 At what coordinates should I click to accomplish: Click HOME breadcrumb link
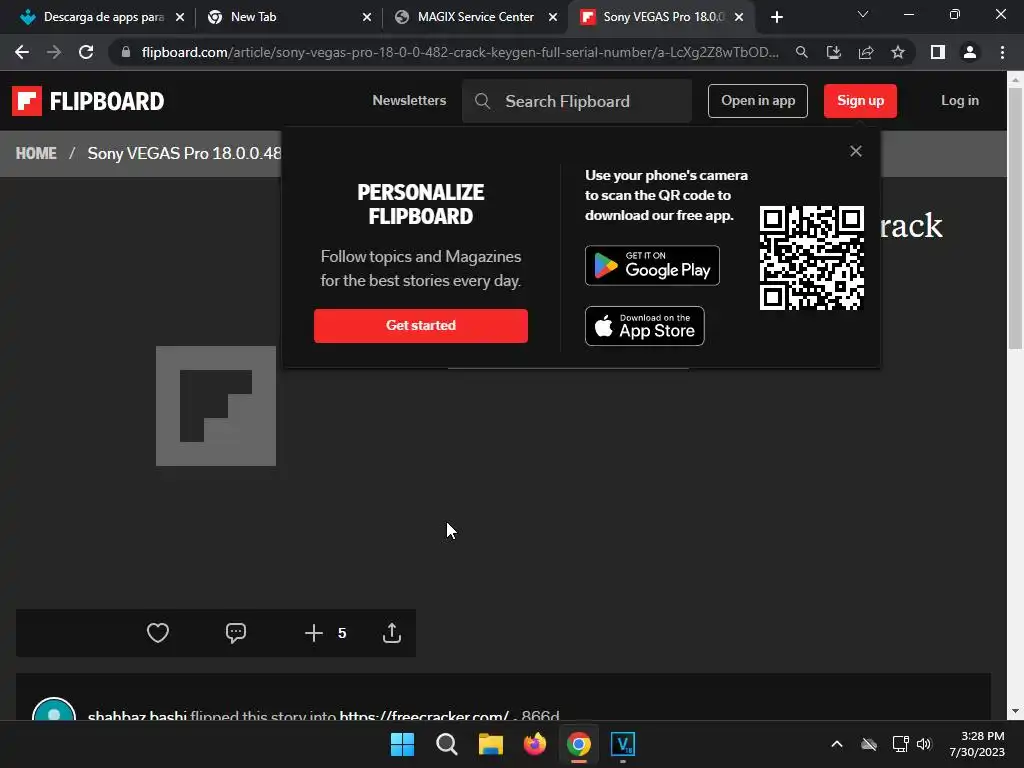[36, 153]
